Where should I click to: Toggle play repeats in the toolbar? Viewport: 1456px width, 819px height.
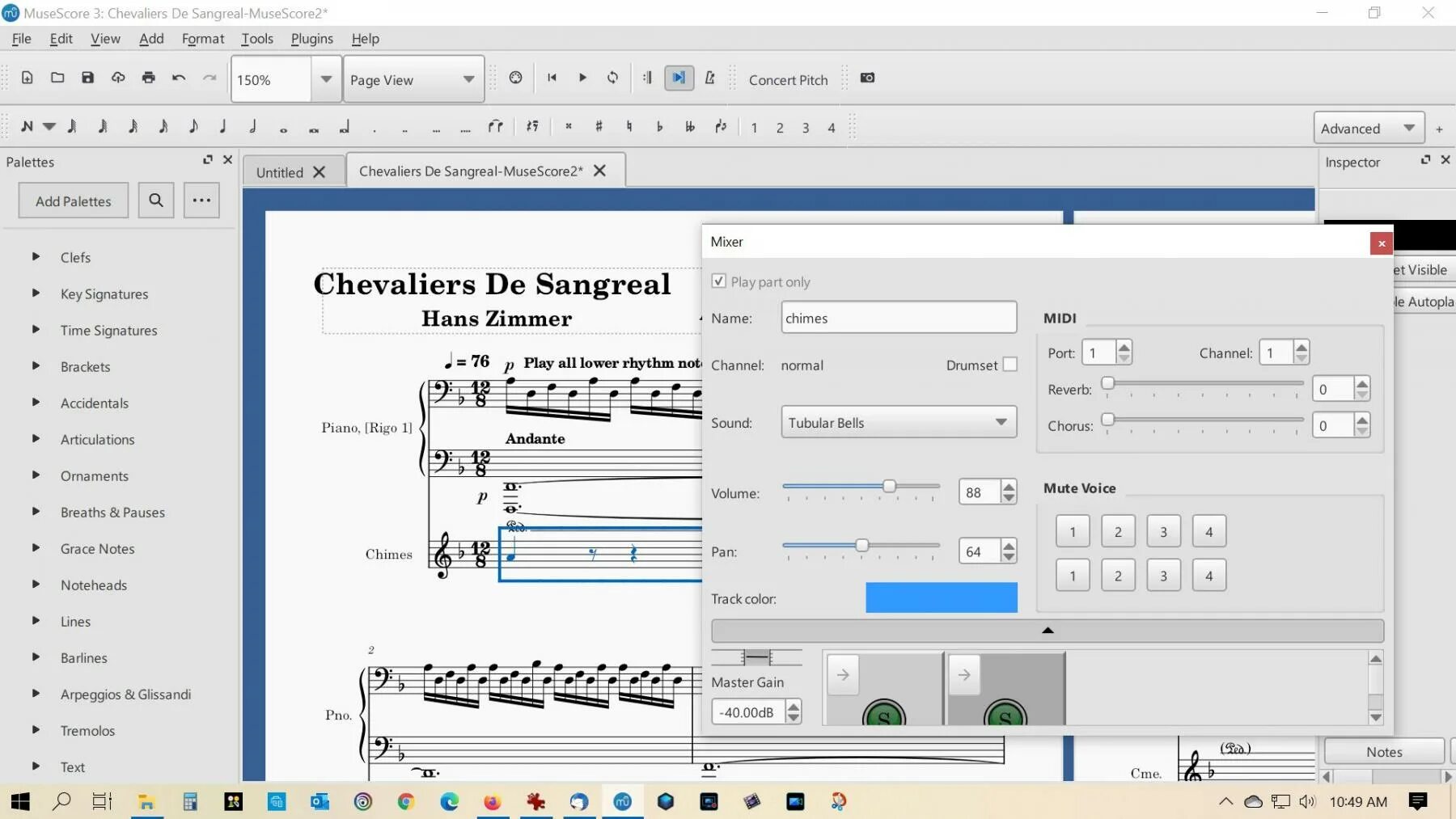(647, 78)
